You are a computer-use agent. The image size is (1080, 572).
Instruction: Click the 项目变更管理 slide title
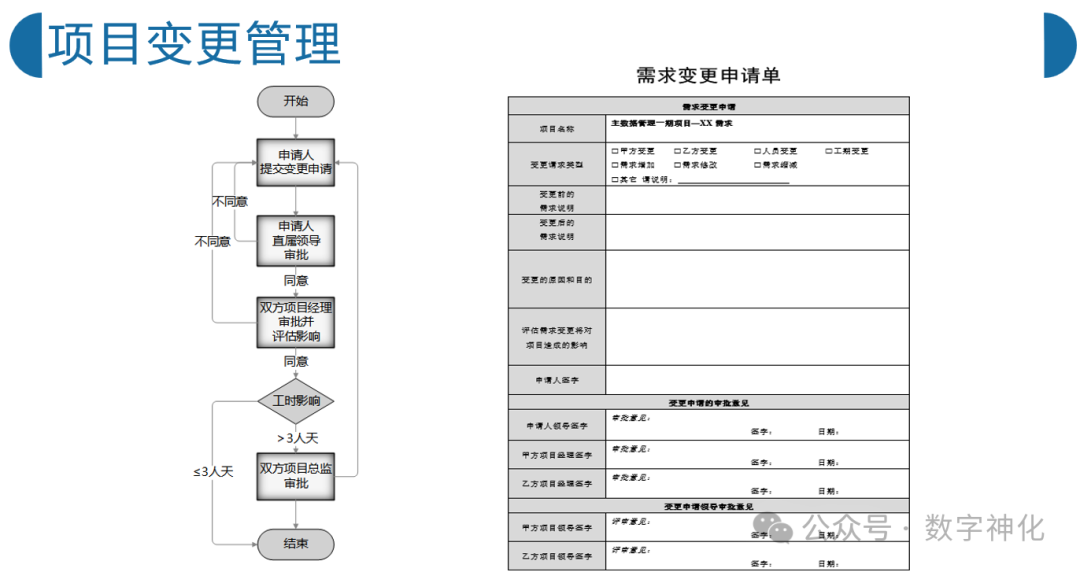tap(195, 45)
